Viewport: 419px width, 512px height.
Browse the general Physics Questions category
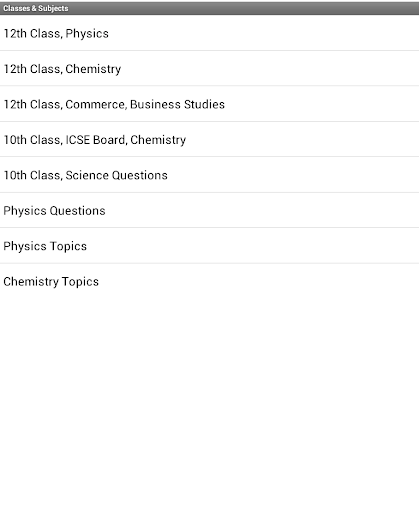209,210
